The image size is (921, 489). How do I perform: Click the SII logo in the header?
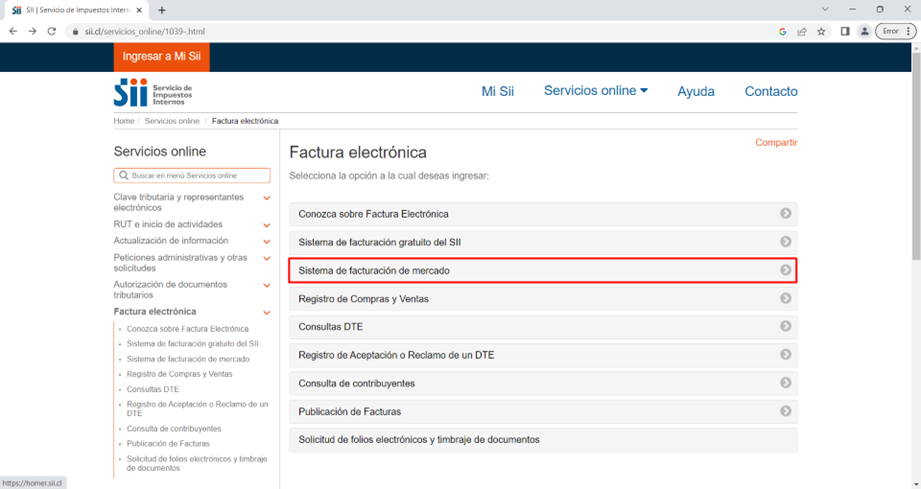click(152, 93)
